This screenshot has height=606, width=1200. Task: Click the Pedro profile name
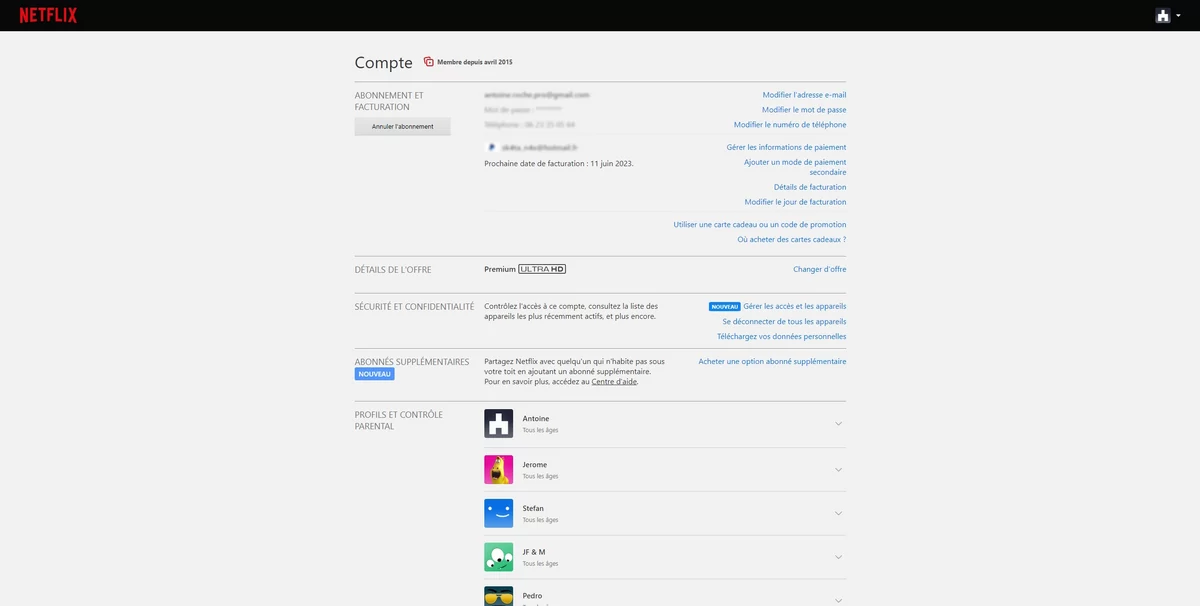[533, 596]
